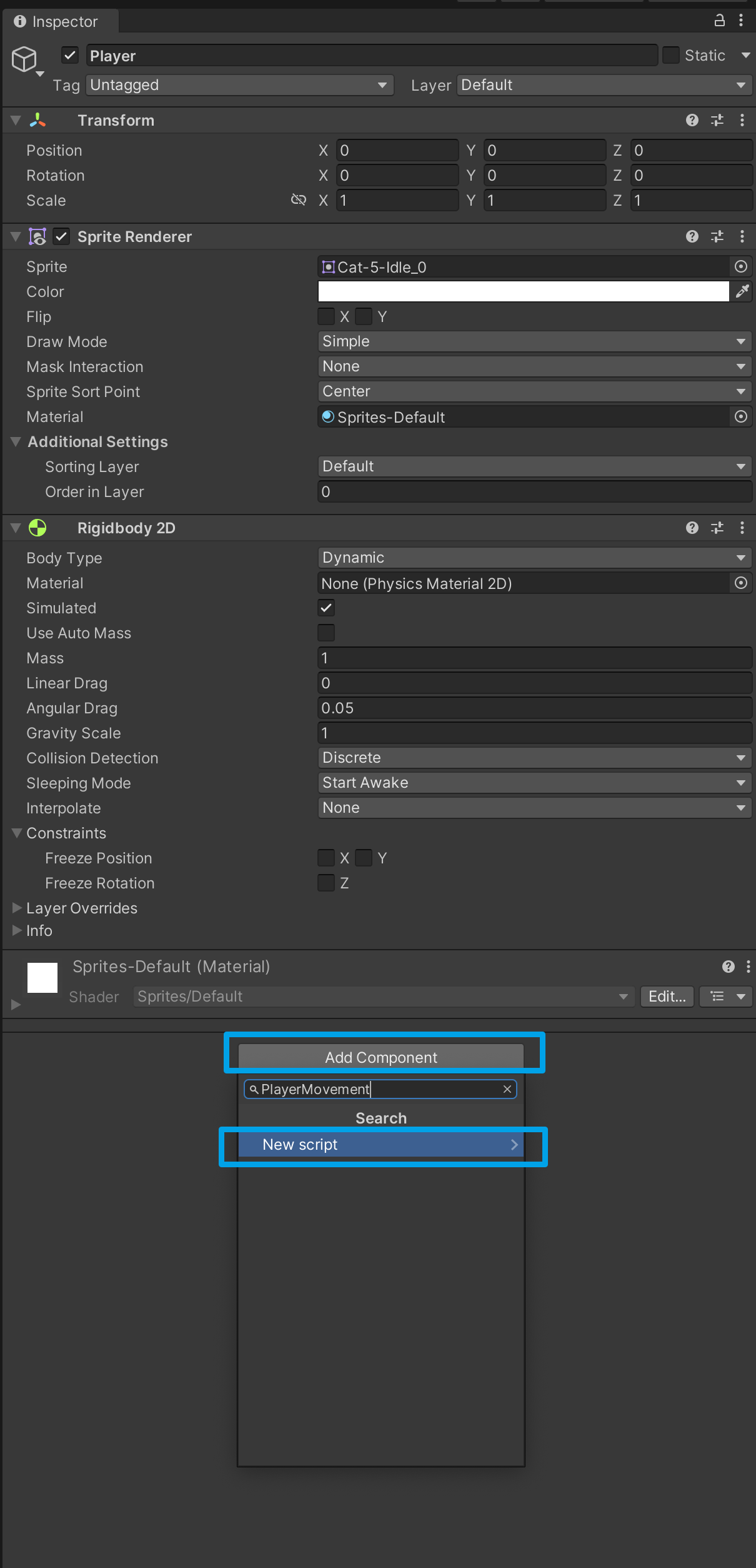The width and height of the screenshot is (756, 1568).
Task: Clear the component search text
Action: click(x=507, y=1089)
